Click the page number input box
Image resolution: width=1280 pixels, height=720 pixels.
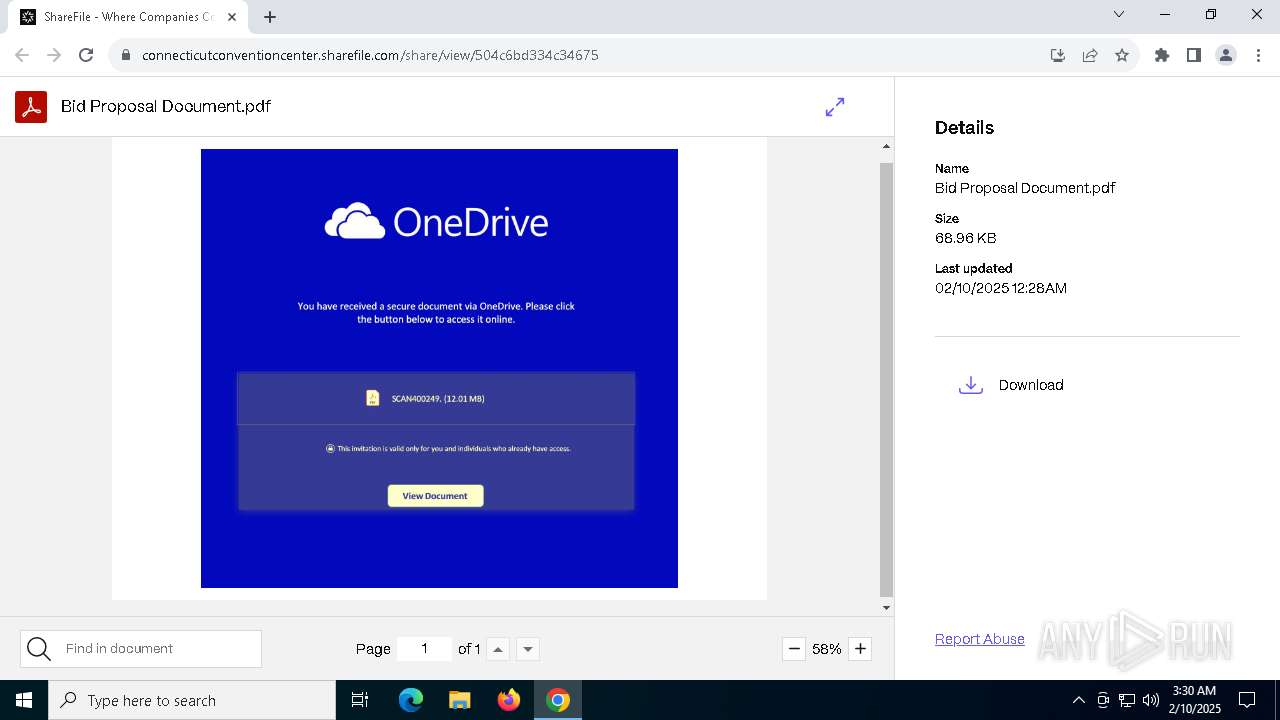point(424,649)
